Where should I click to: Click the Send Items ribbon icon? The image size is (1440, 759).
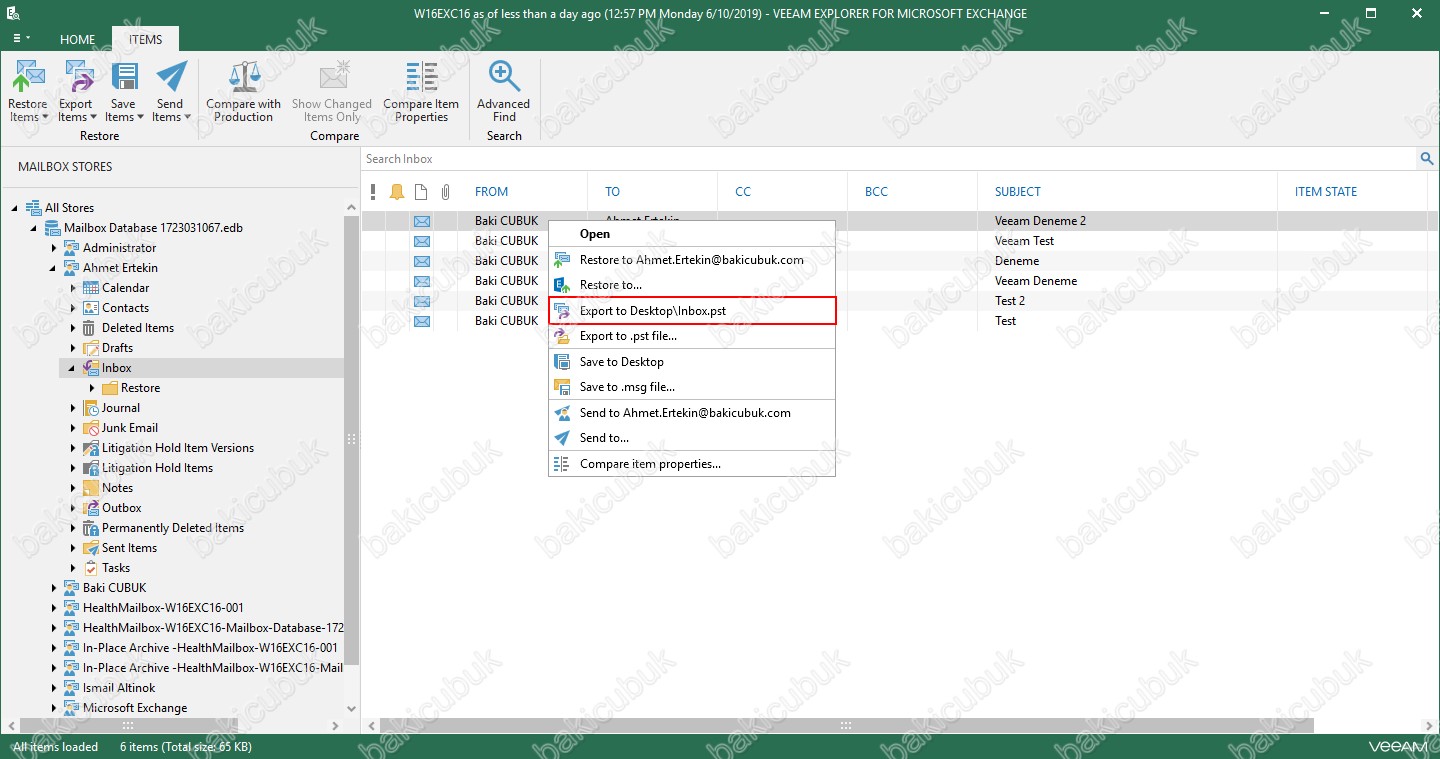coord(171,76)
